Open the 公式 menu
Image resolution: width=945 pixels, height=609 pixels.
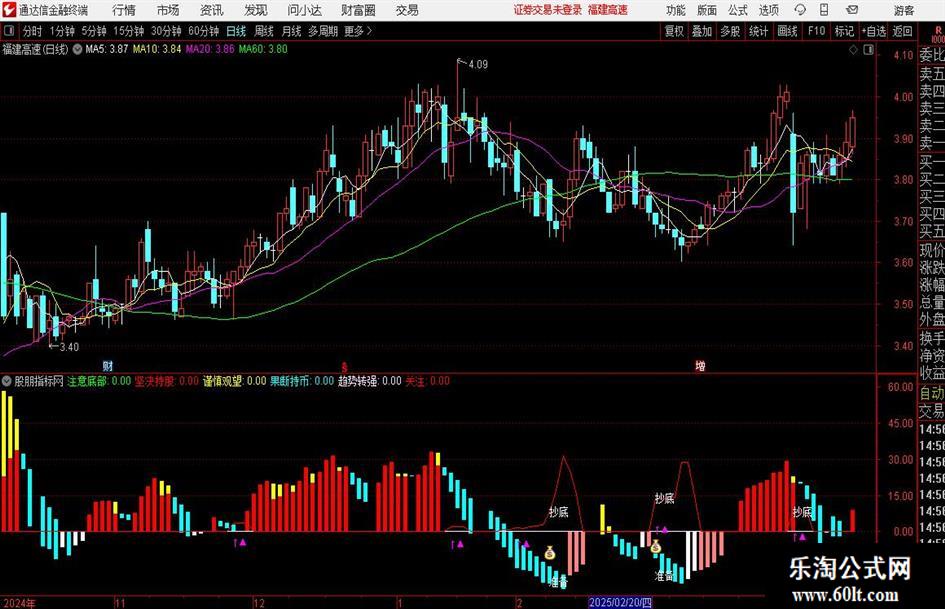coord(737,10)
